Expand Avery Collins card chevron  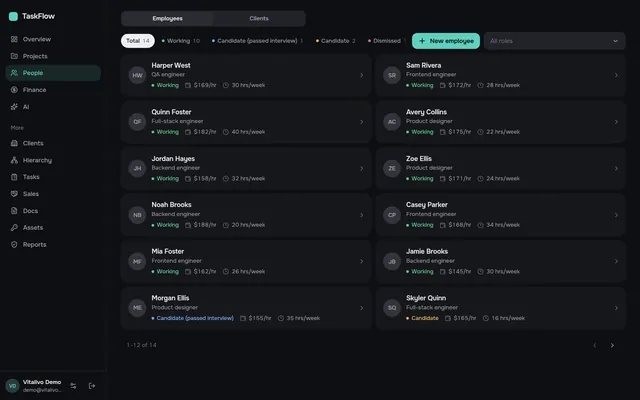point(616,122)
